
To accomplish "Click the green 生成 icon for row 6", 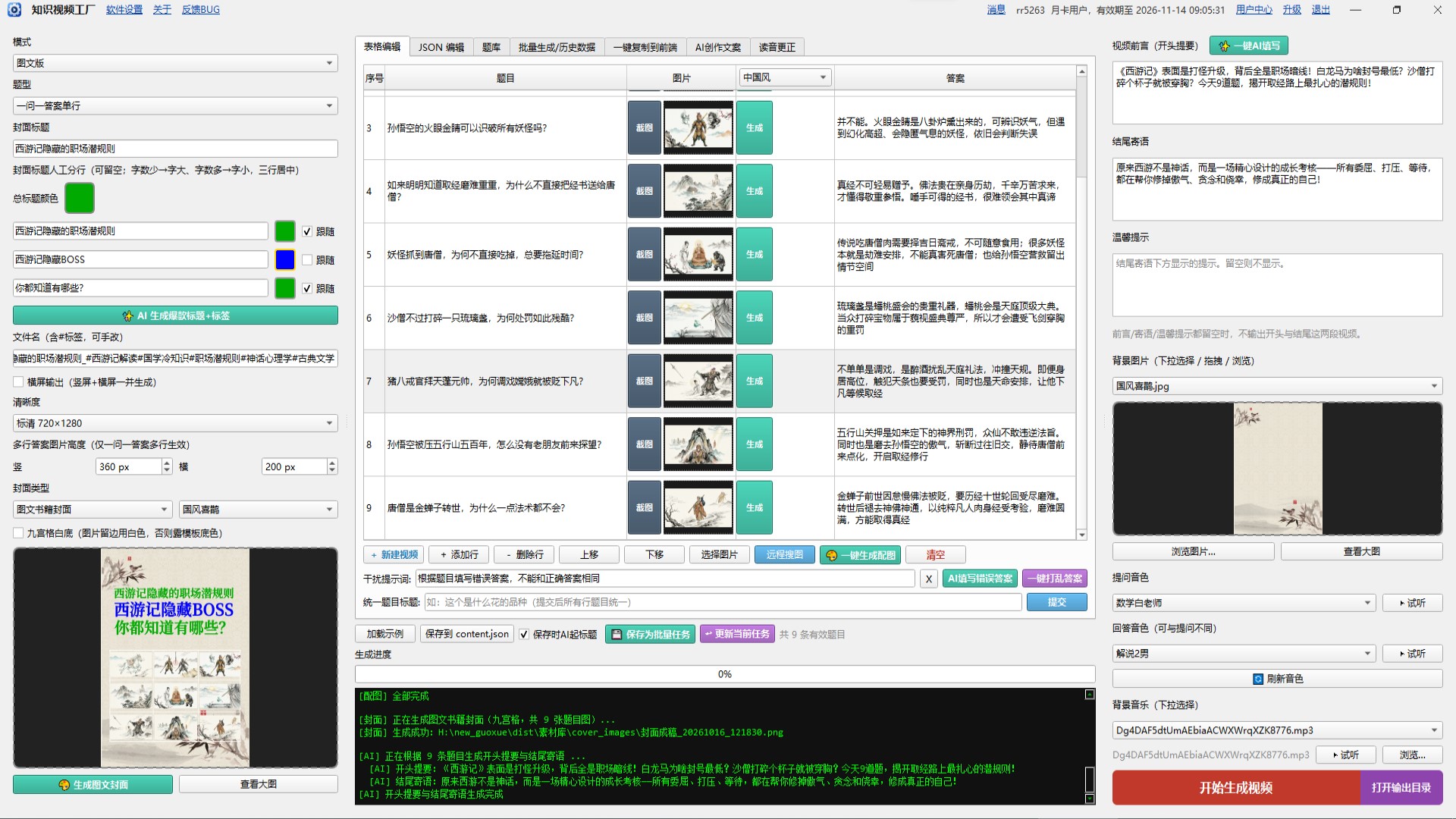I will coord(754,318).
